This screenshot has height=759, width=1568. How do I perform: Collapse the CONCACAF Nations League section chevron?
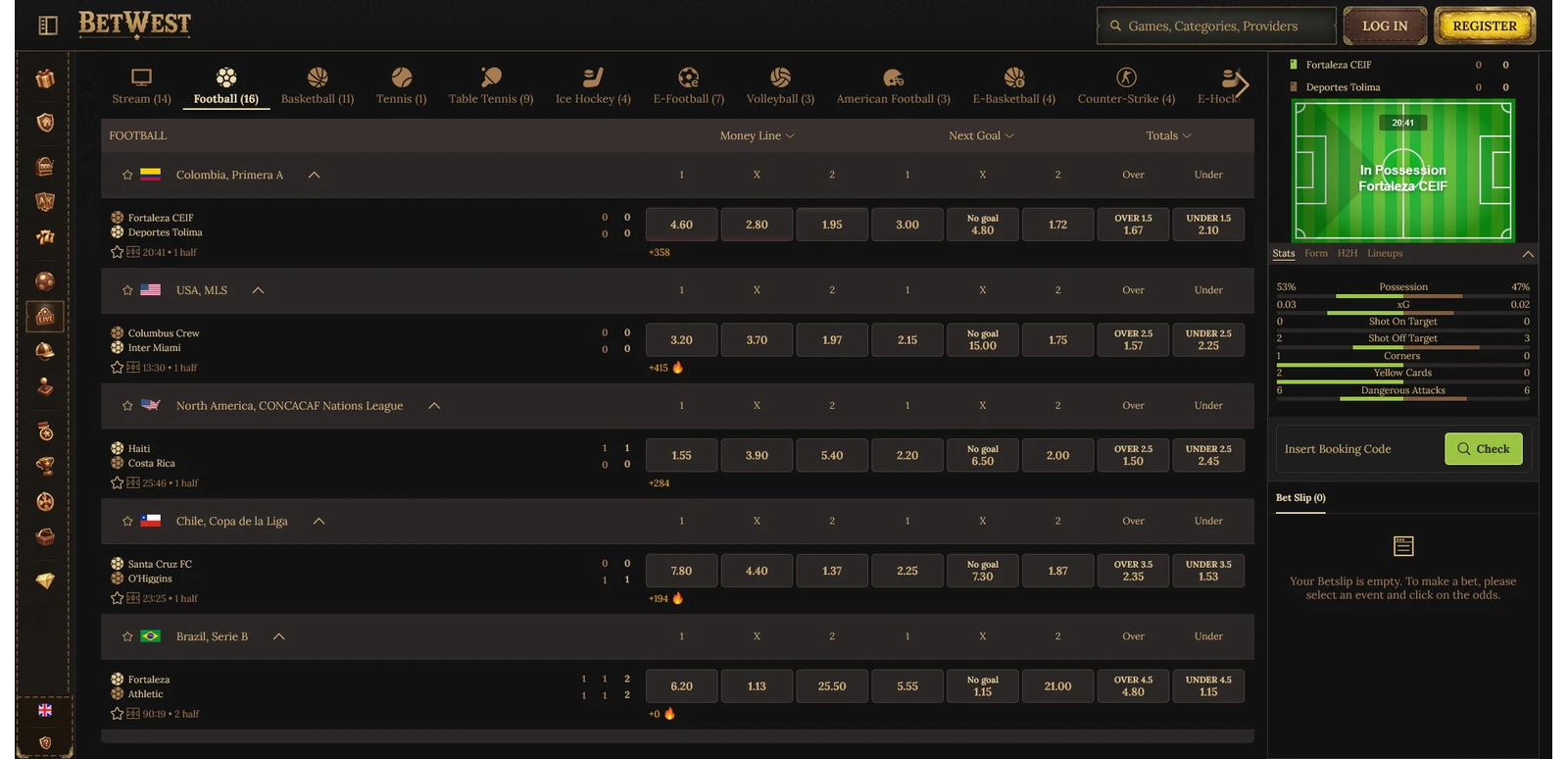(434, 406)
